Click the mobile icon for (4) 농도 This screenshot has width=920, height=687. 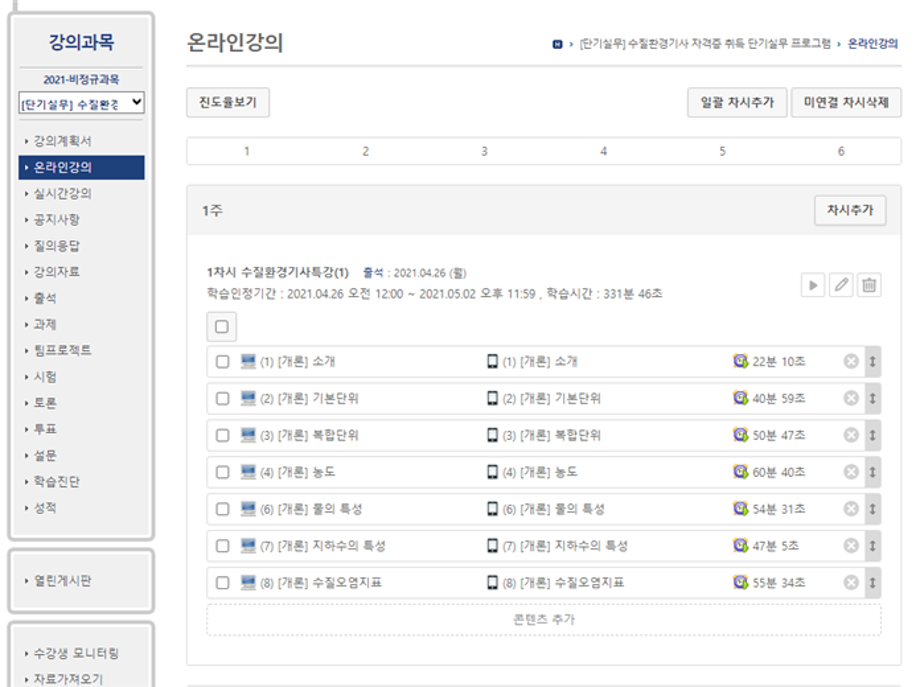click(x=492, y=472)
